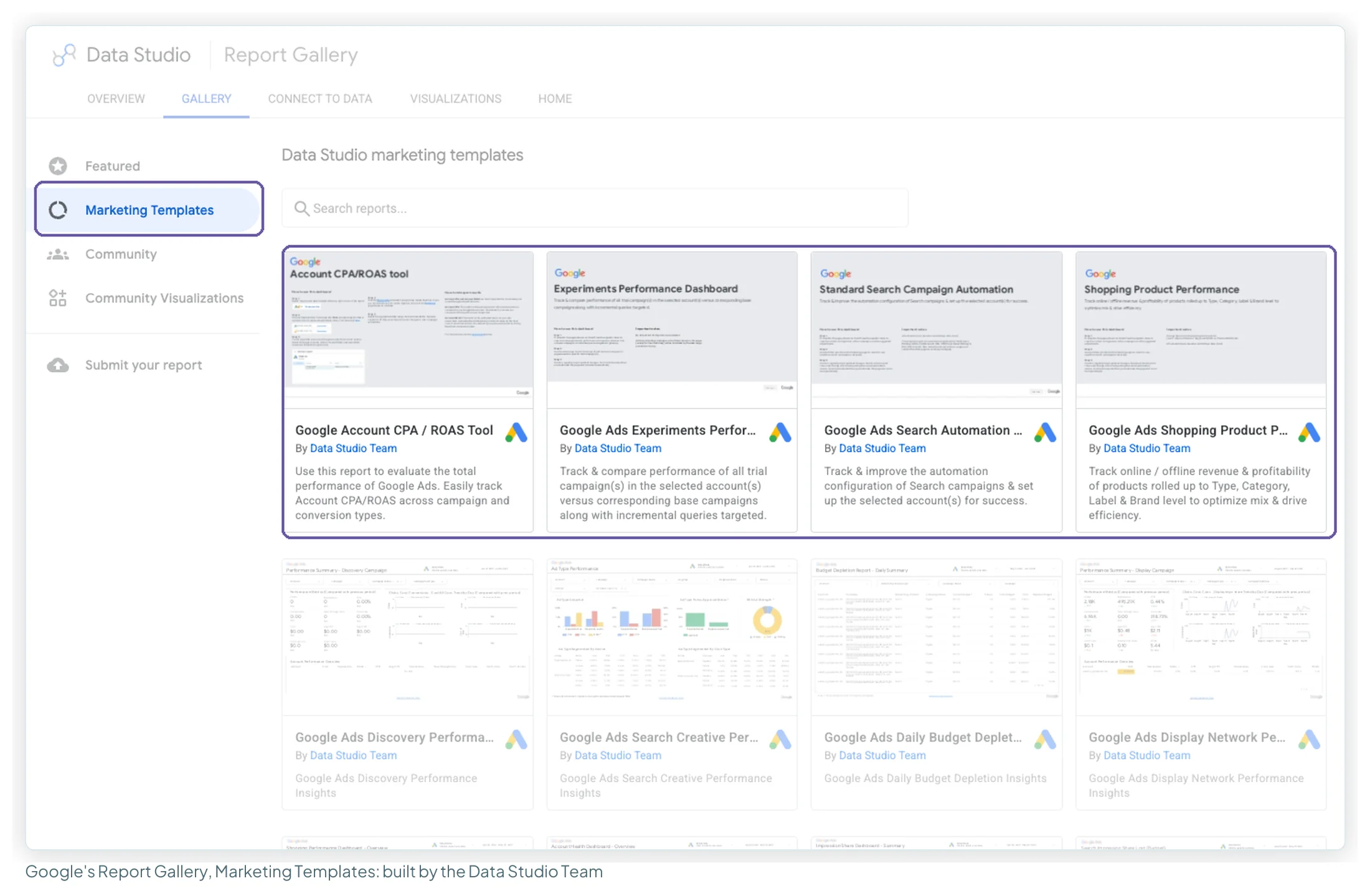Viewport: 1370px width, 896px height.
Task: Open Shopping Product Performance thumbnail
Action: tap(1201, 330)
